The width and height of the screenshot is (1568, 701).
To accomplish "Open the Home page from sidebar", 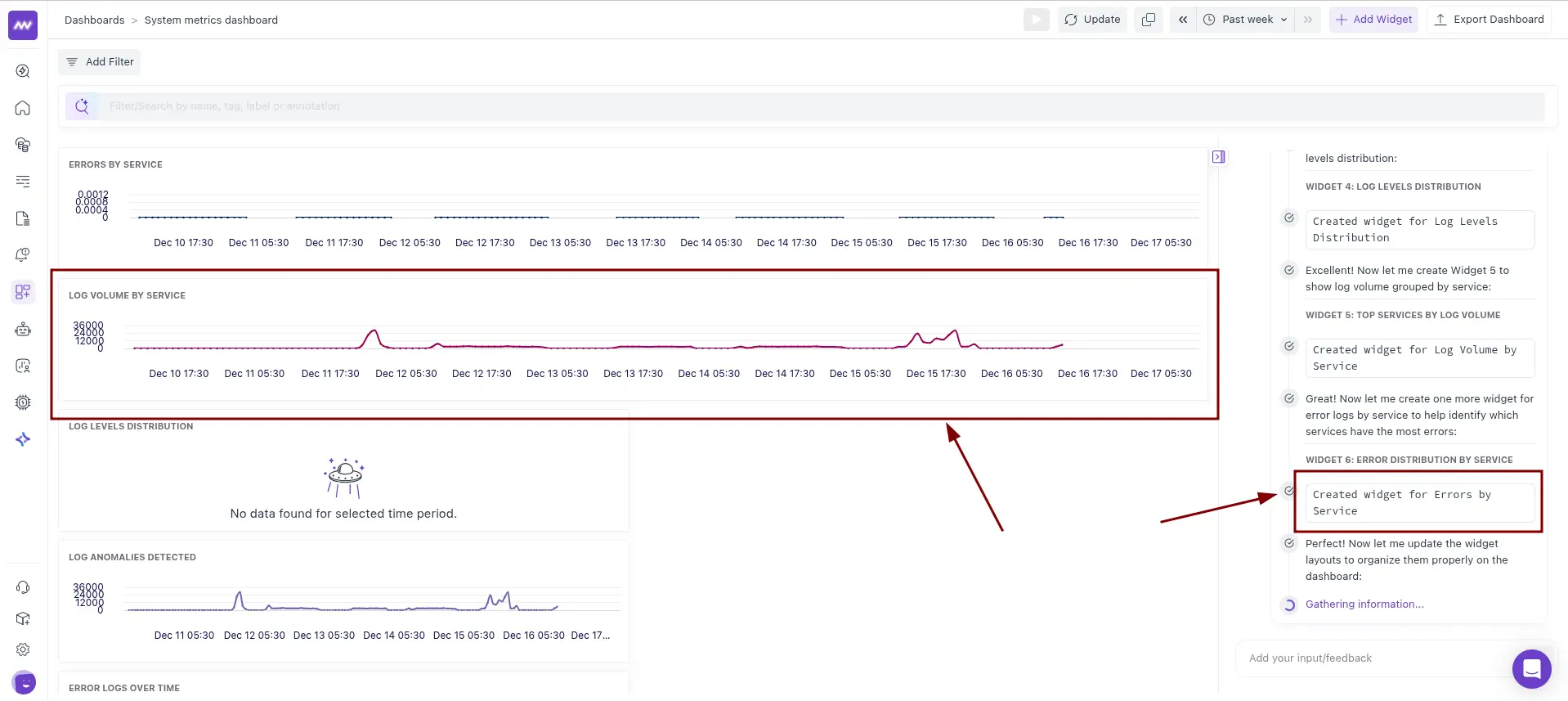I will [x=23, y=108].
